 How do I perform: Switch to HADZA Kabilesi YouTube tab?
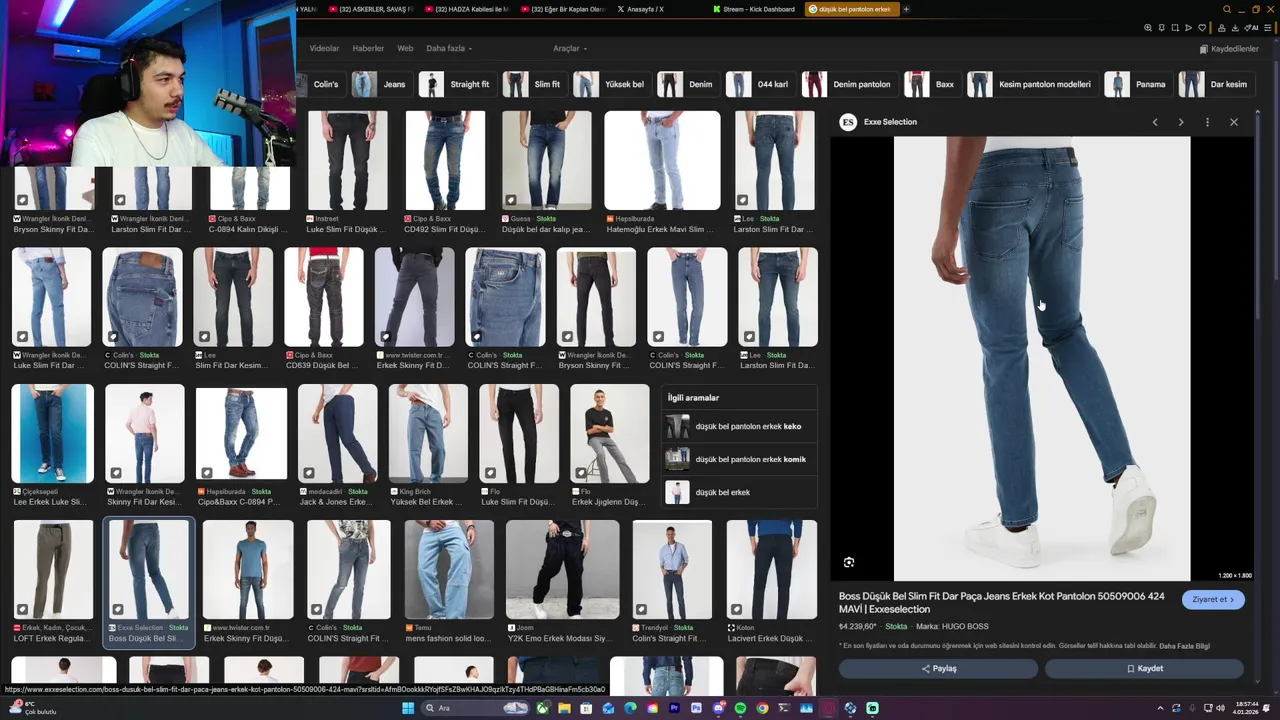(467, 9)
